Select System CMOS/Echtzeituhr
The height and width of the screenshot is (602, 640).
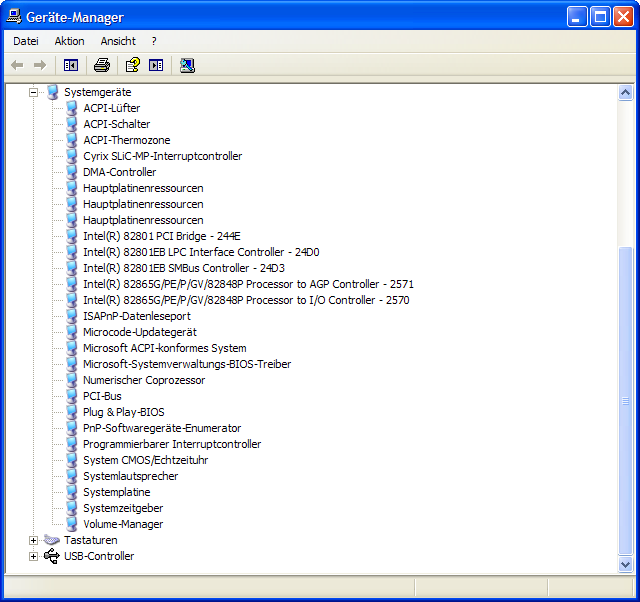pos(145,460)
